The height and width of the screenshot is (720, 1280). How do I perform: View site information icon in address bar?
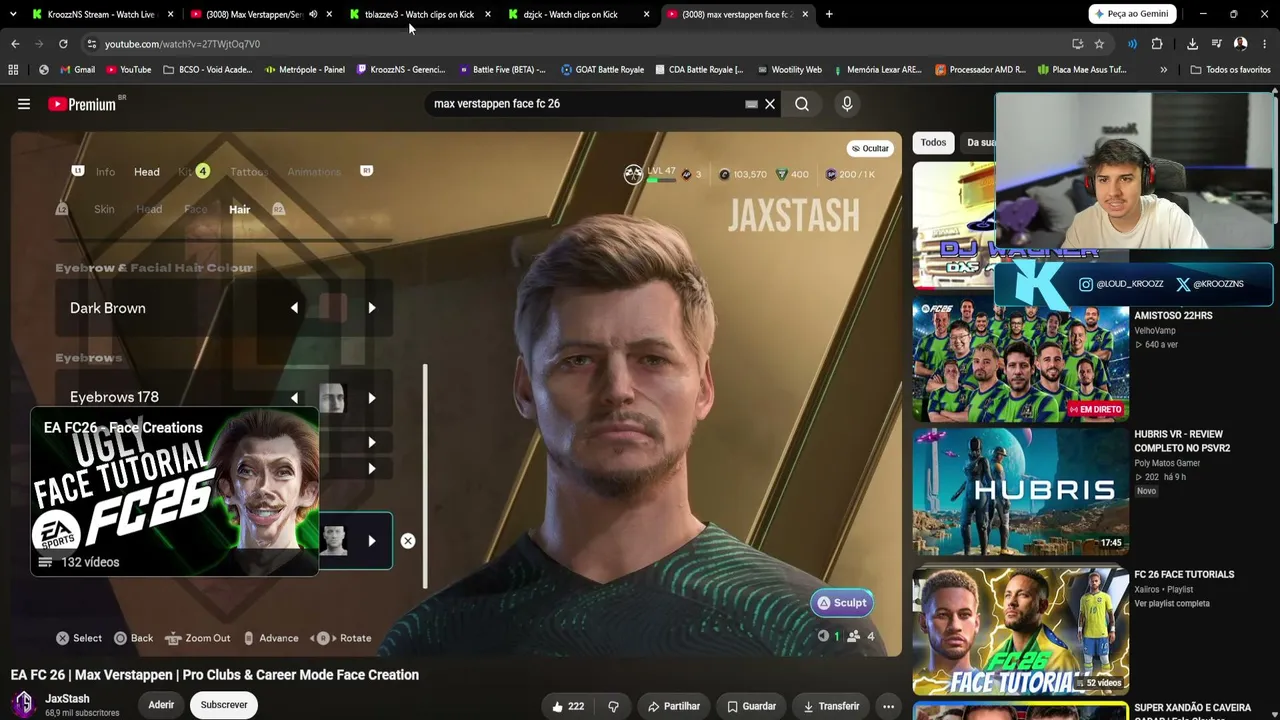pyautogui.click(x=91, y=44)
